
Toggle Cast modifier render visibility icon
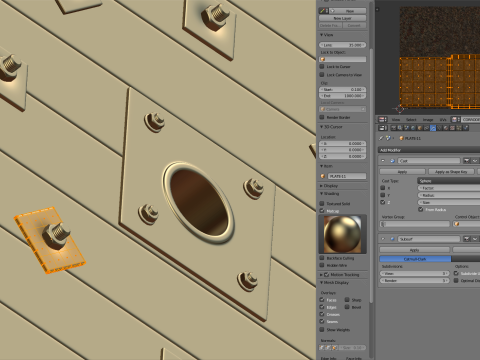click(x=466, y=161)
